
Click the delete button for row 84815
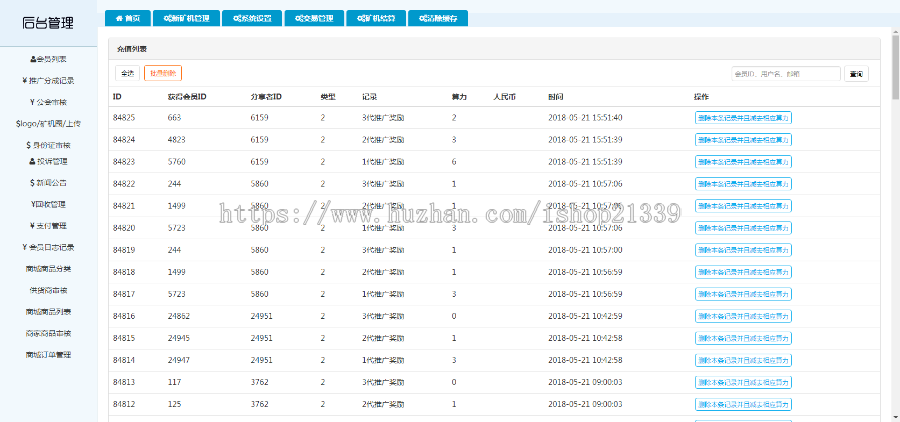[743, 338]
